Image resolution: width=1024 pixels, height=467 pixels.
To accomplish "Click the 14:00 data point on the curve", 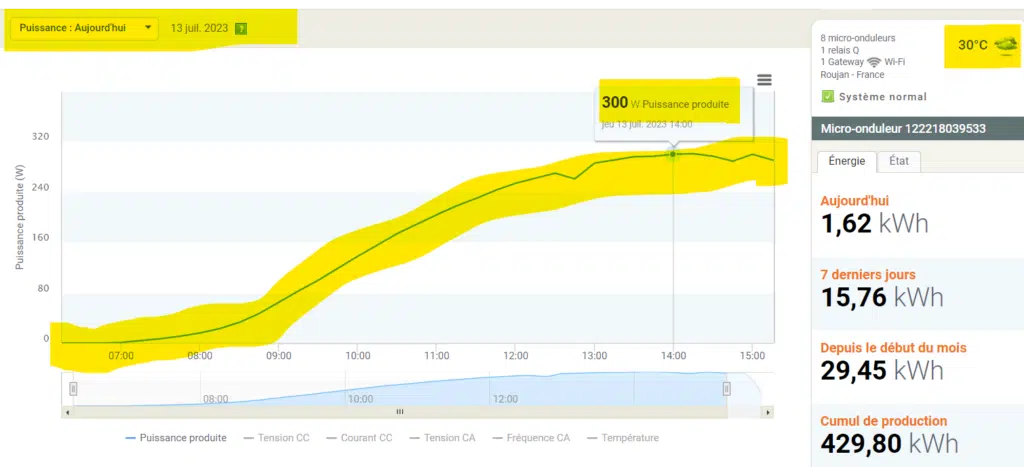I will pyautogui.click(x=673, y=154).
